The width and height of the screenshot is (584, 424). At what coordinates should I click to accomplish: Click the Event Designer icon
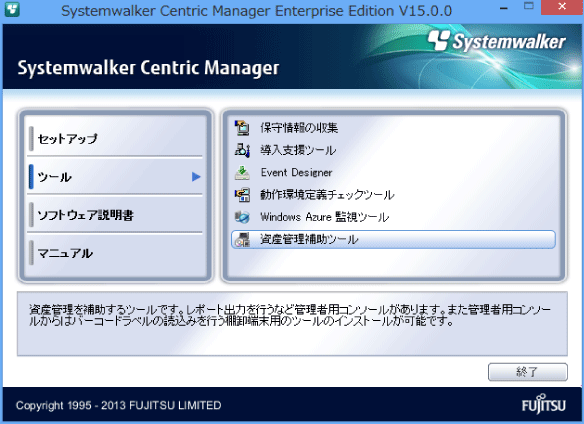(242, 173)
